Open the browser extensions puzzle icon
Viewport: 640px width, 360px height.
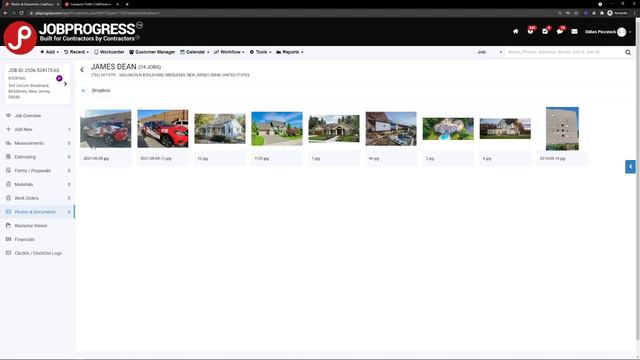tap(602, 13)
